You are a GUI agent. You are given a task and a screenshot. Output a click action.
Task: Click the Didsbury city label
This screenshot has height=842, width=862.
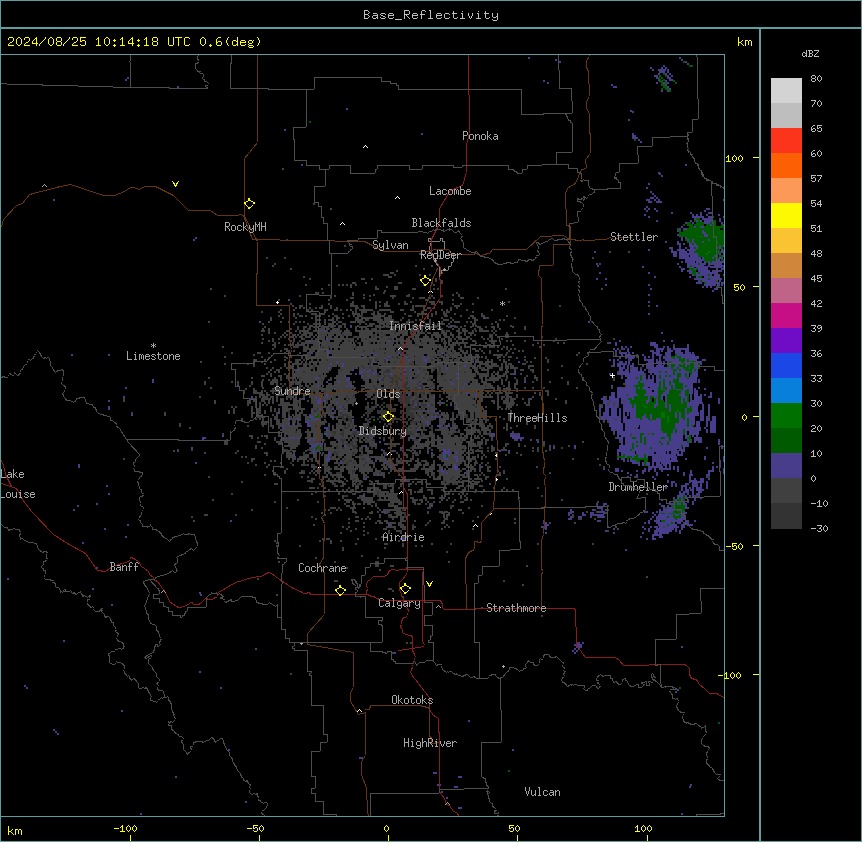point(382,431)
